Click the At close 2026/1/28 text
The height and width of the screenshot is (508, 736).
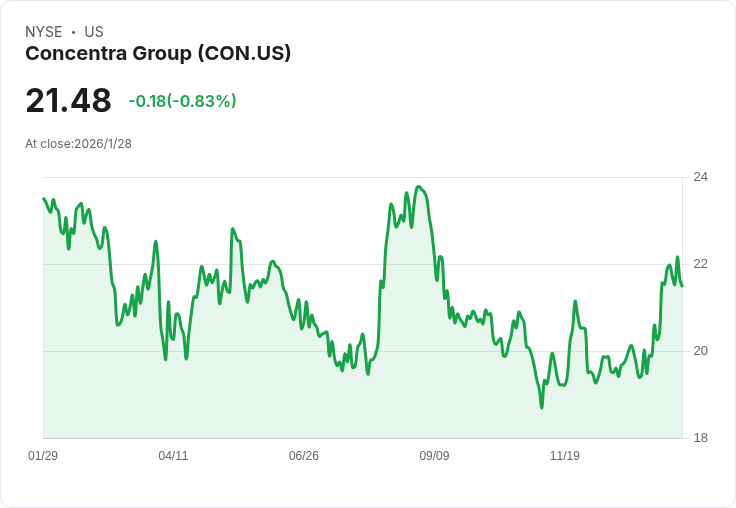[x=78, y=143]
